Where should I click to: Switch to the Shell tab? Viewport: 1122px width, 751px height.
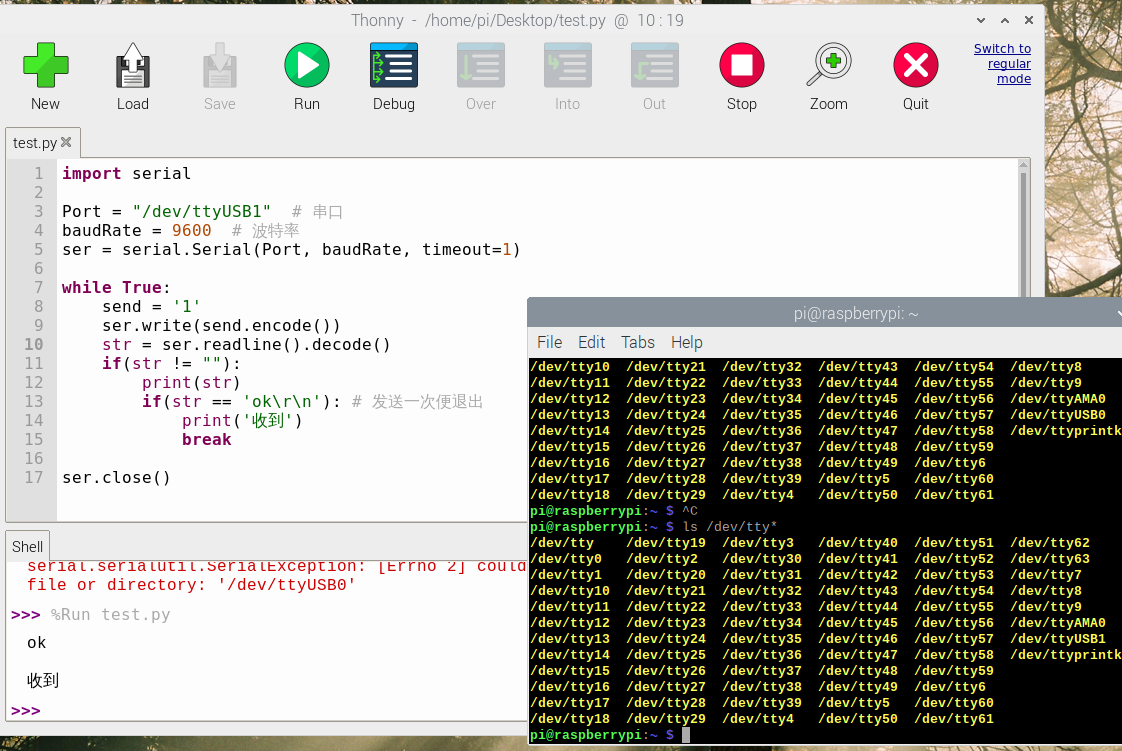pos(27,546)
